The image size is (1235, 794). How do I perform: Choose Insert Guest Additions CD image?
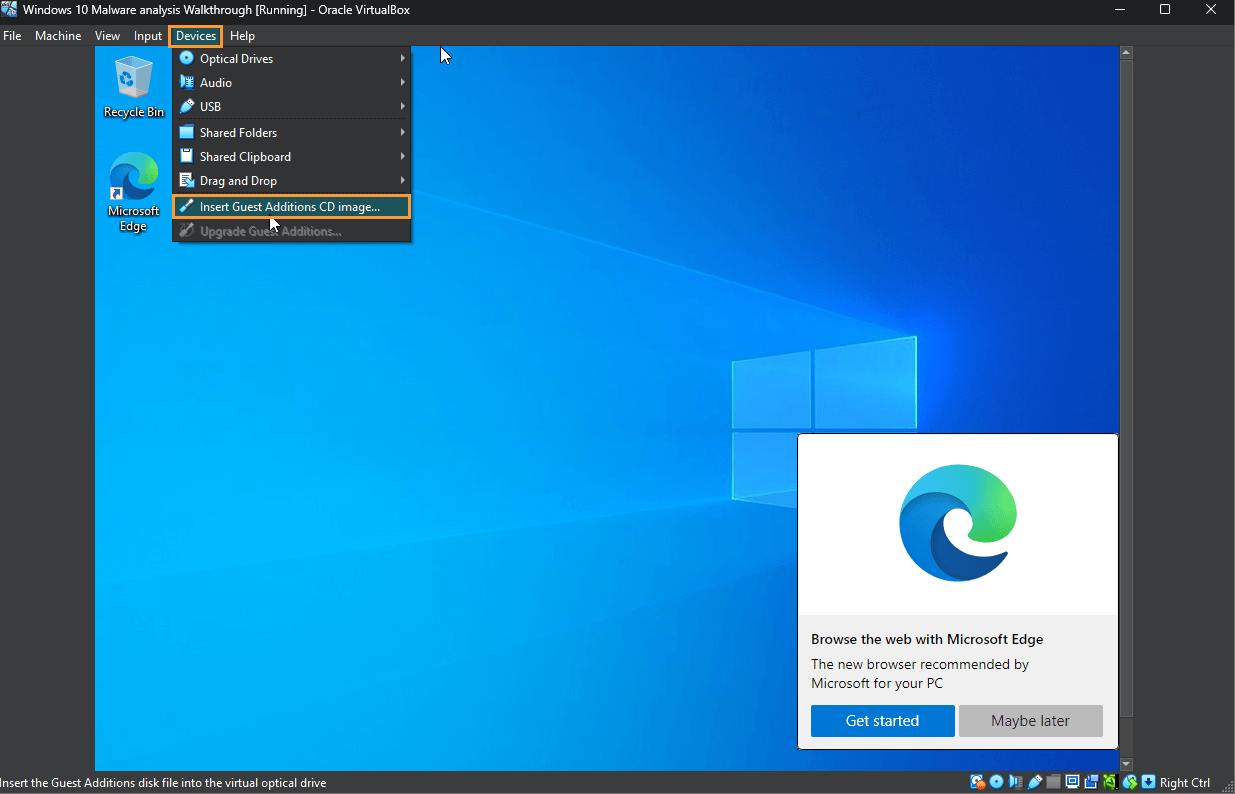[x=291, y=207]
